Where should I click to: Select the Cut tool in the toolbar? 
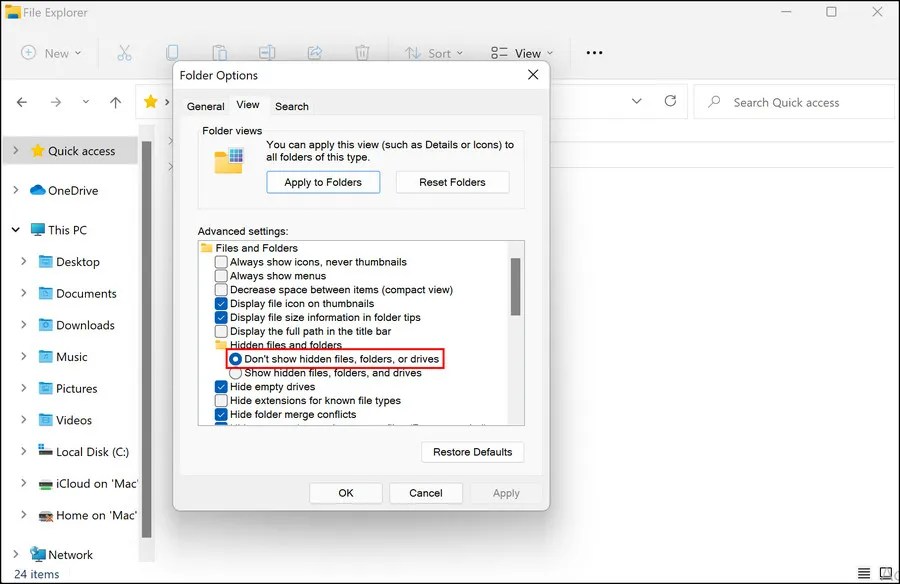pyautogui.click(x=125, y=52)
